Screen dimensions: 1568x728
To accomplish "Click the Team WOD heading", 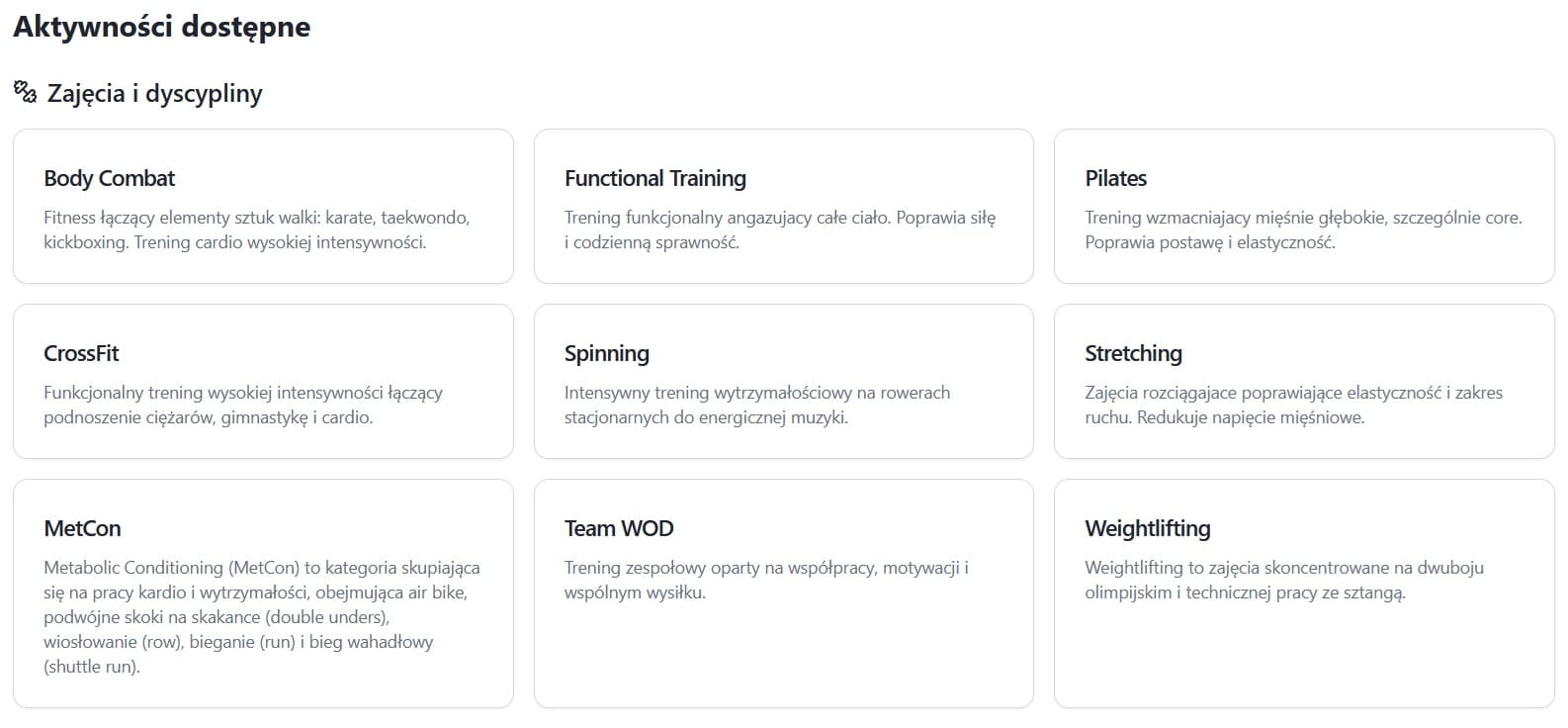I will (x=618, y=529).
